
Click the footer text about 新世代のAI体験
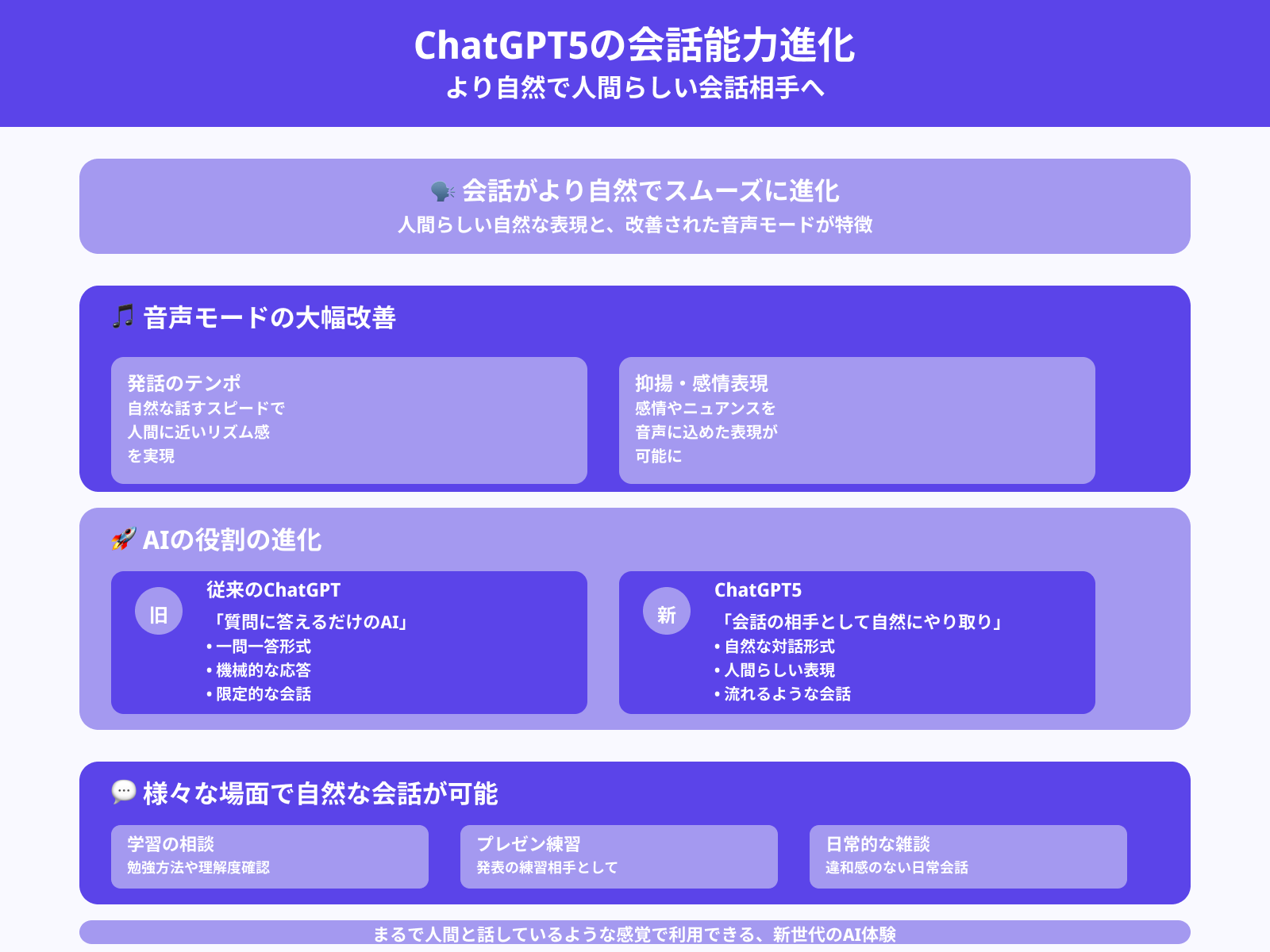point(634,934)
